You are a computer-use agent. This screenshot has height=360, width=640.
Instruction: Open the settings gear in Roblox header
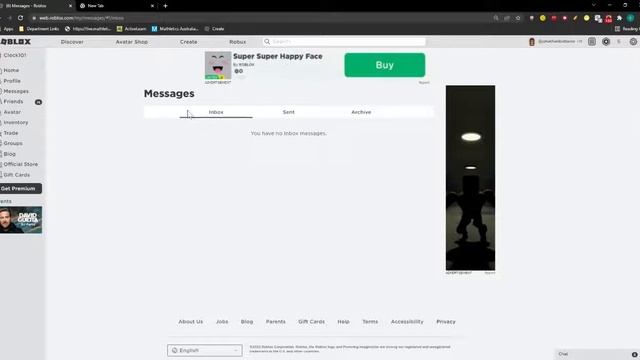coord(633,42)
